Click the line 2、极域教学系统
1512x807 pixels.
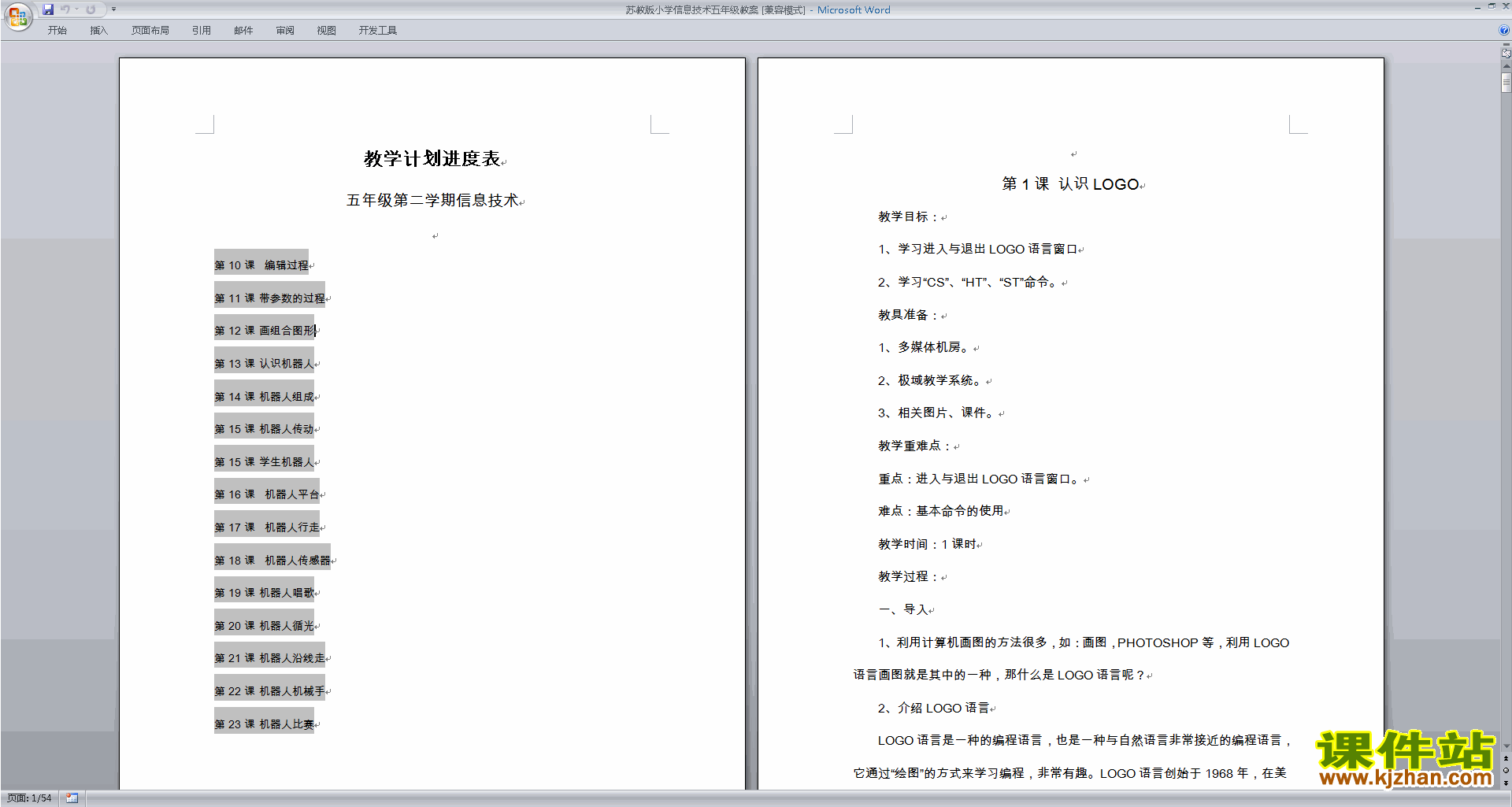(932, 380)
